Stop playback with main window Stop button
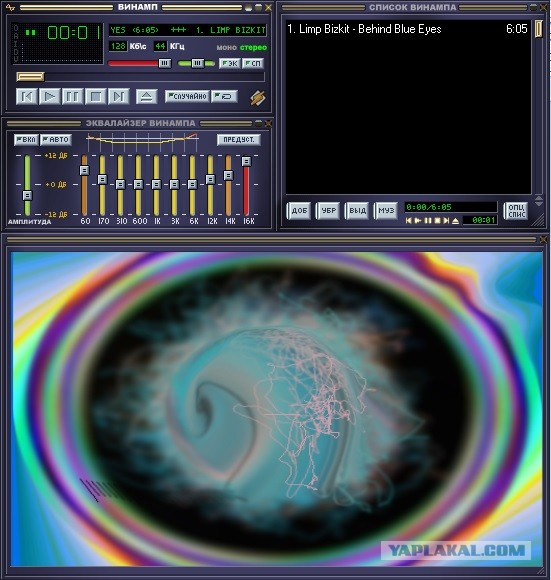Image resolution: width=551 pixels, height=580 pixels. 95,97
